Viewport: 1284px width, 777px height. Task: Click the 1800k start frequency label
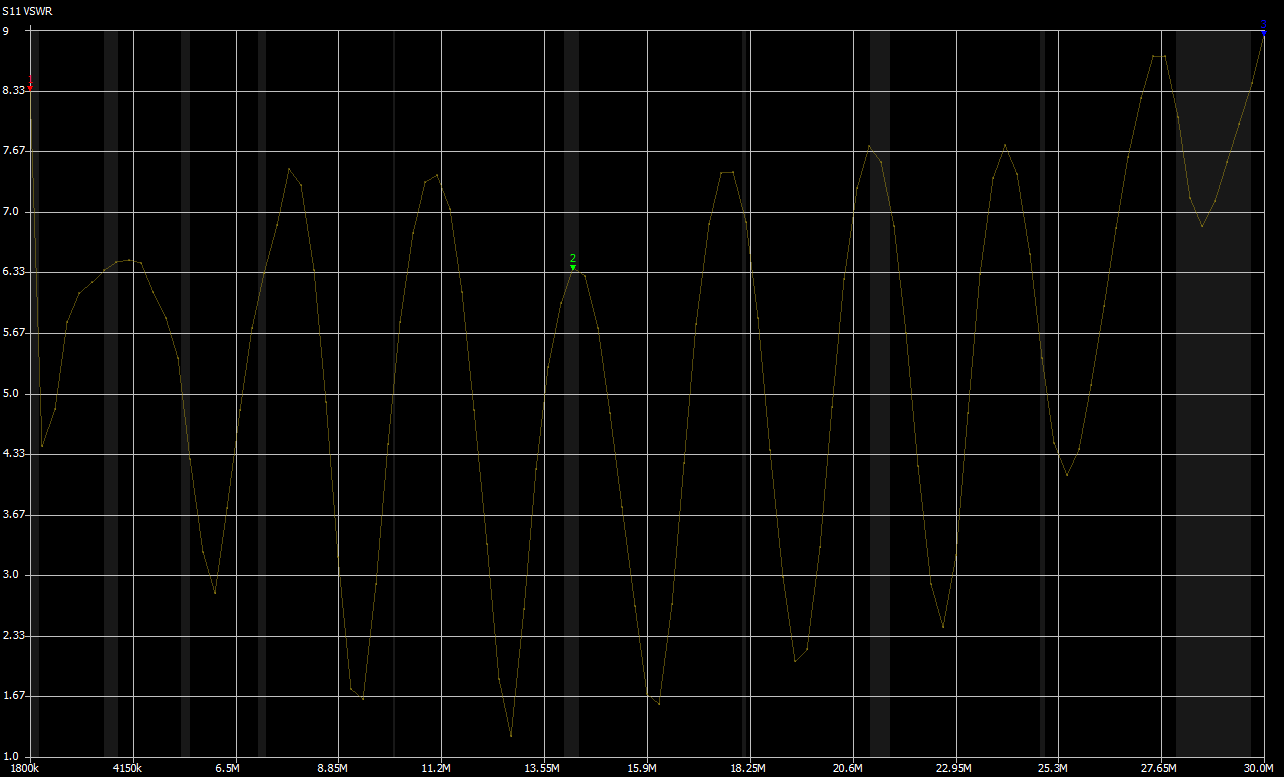tap(19, 768)
